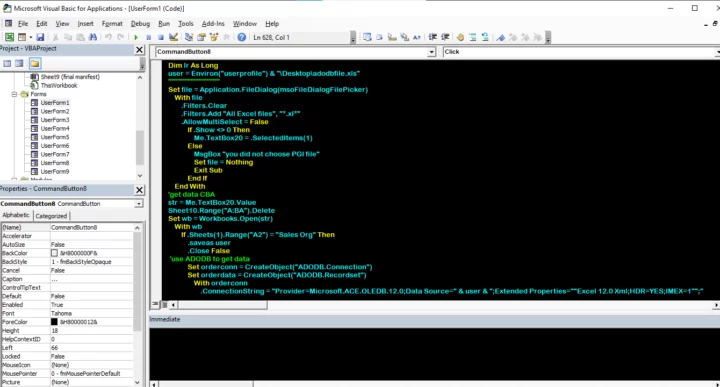The image size is (720, 387).
Task: Switch to the Categorized properties tab
Action: [x=51, y=216]
